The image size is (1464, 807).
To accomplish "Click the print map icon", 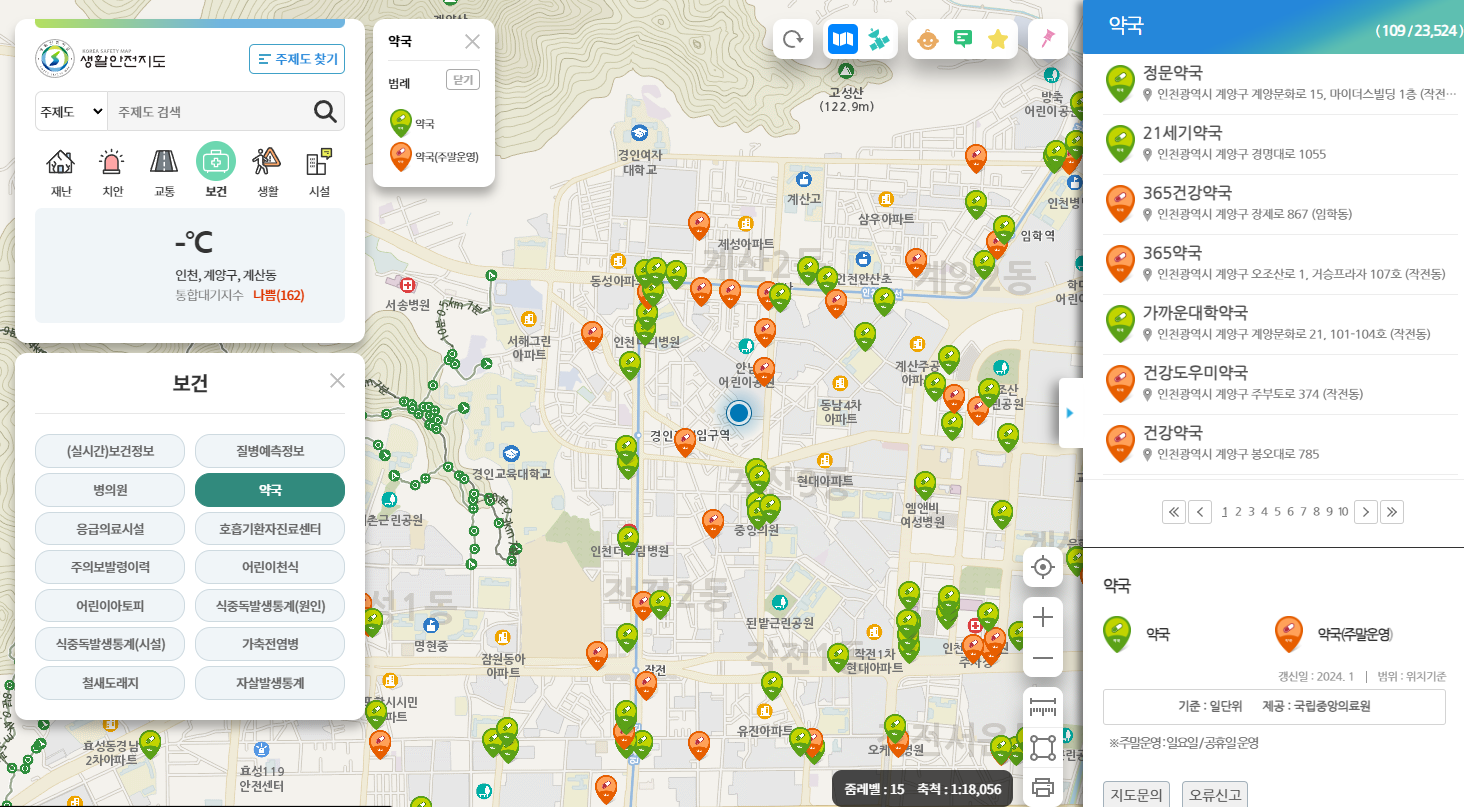I will (1043, 787).
